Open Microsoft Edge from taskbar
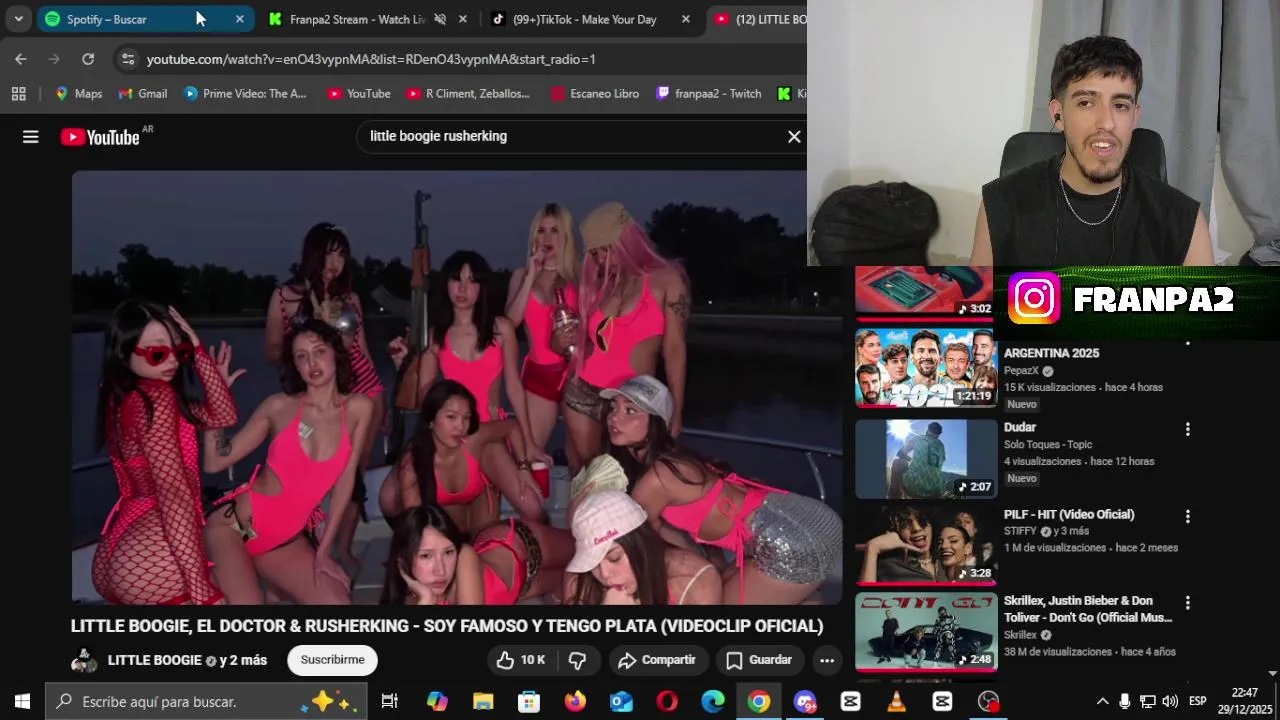 click(713, 702)
